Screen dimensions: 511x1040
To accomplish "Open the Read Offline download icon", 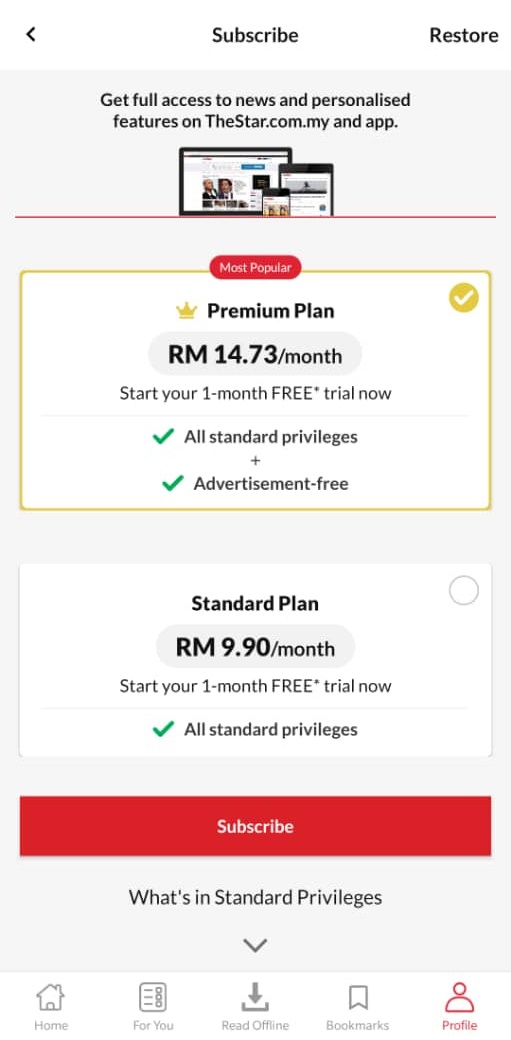I will point(255,997).
